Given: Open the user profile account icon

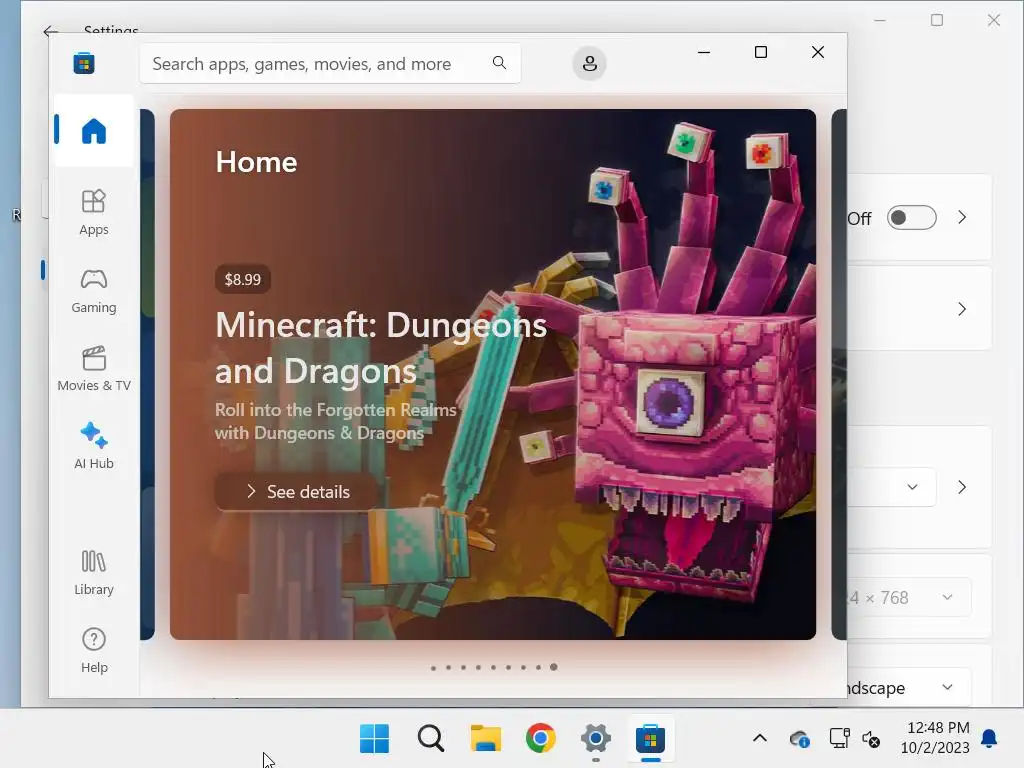Looking at the screenshot, I should (x=589, y=63).
